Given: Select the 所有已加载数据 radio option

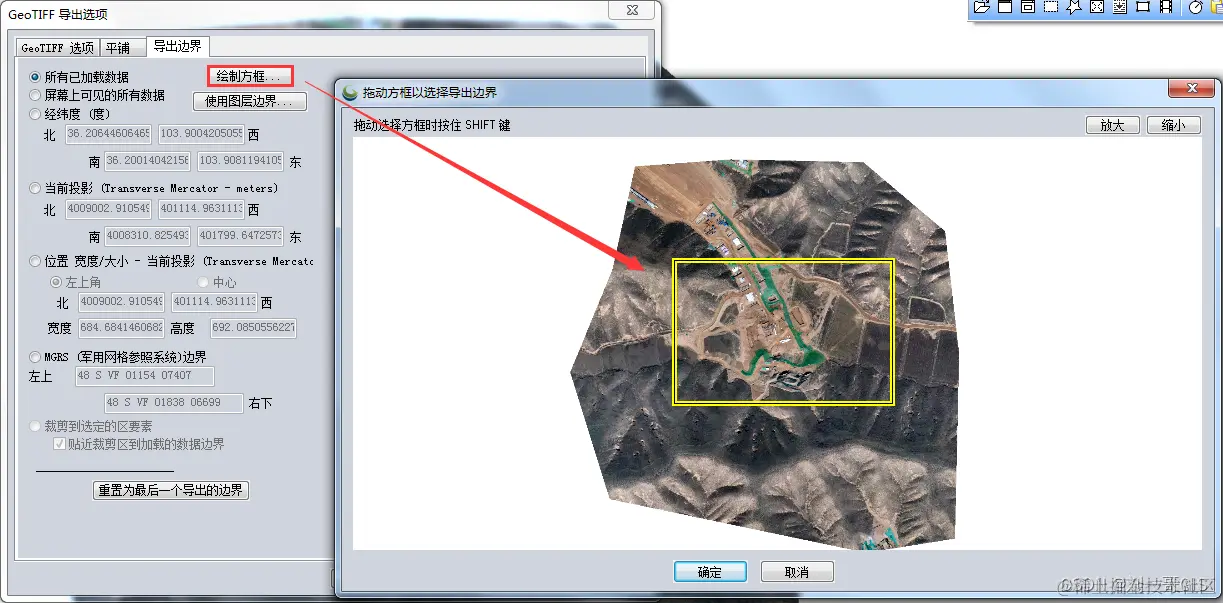Looking at the screenshot, I should click(x=36, y=77).
